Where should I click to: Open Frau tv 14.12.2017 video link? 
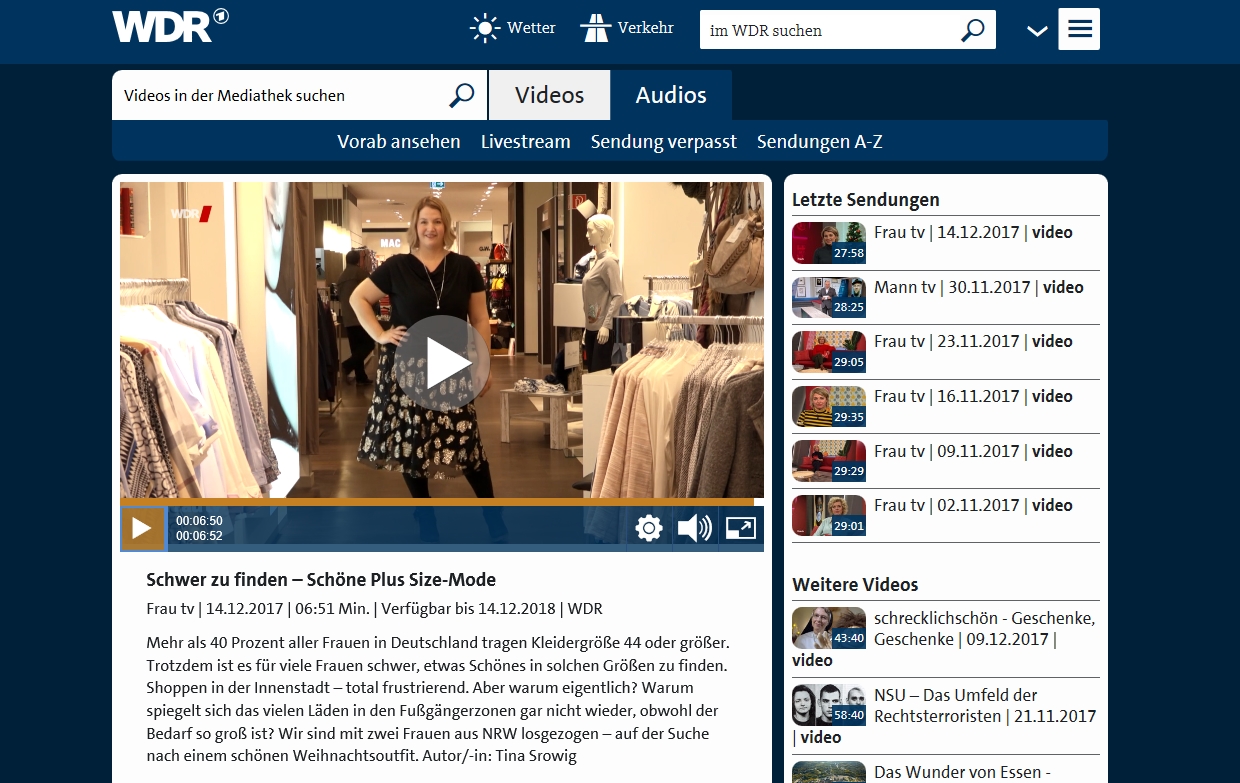[973, 232]
